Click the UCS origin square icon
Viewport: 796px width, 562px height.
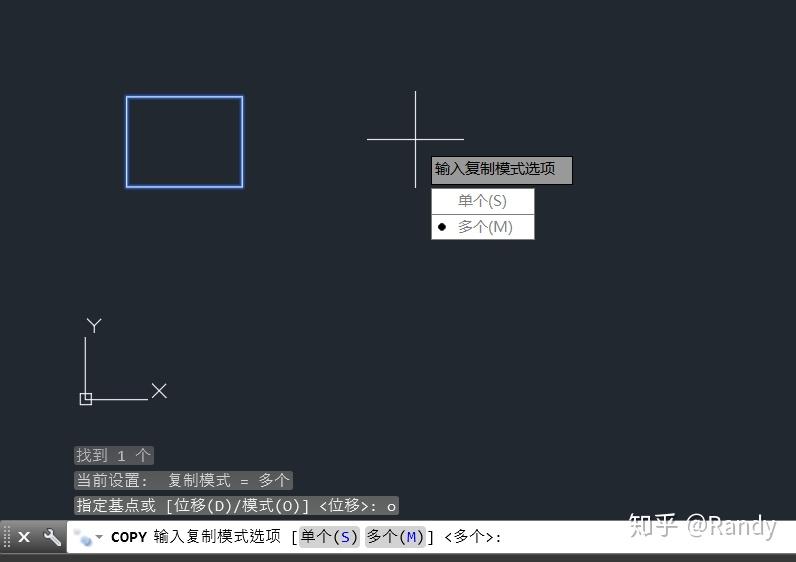point(86,399)
